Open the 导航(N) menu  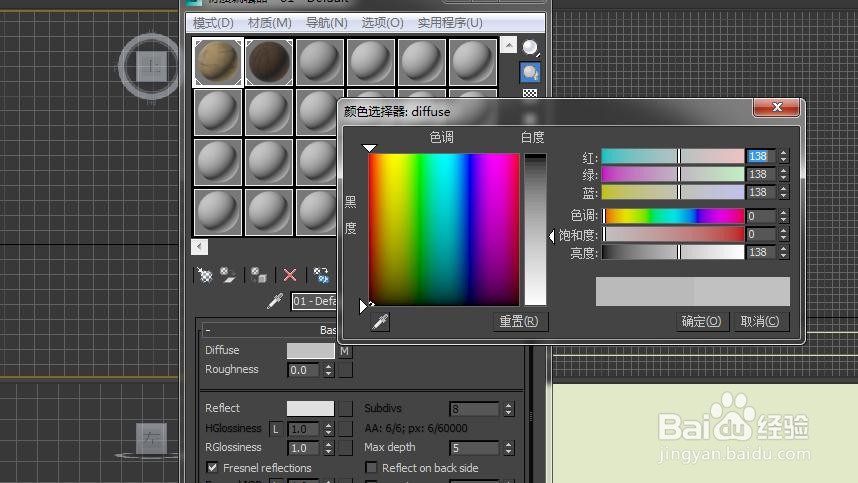pyautogui.click(x=326, y=23)
